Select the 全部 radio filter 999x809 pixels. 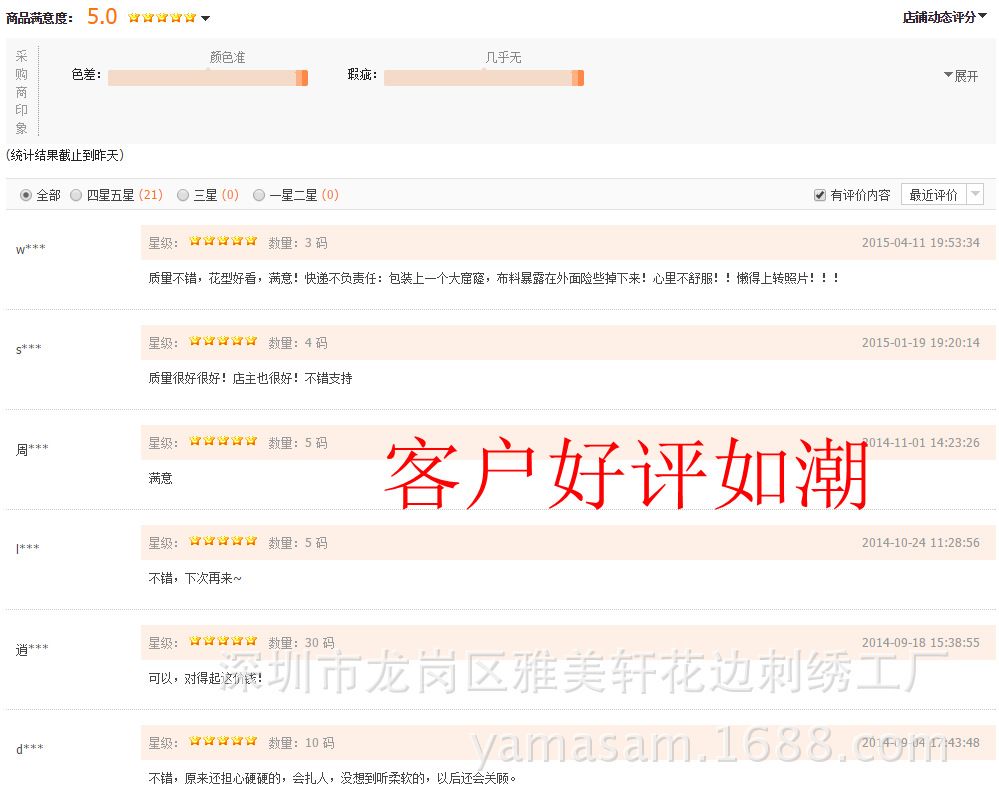26,196
